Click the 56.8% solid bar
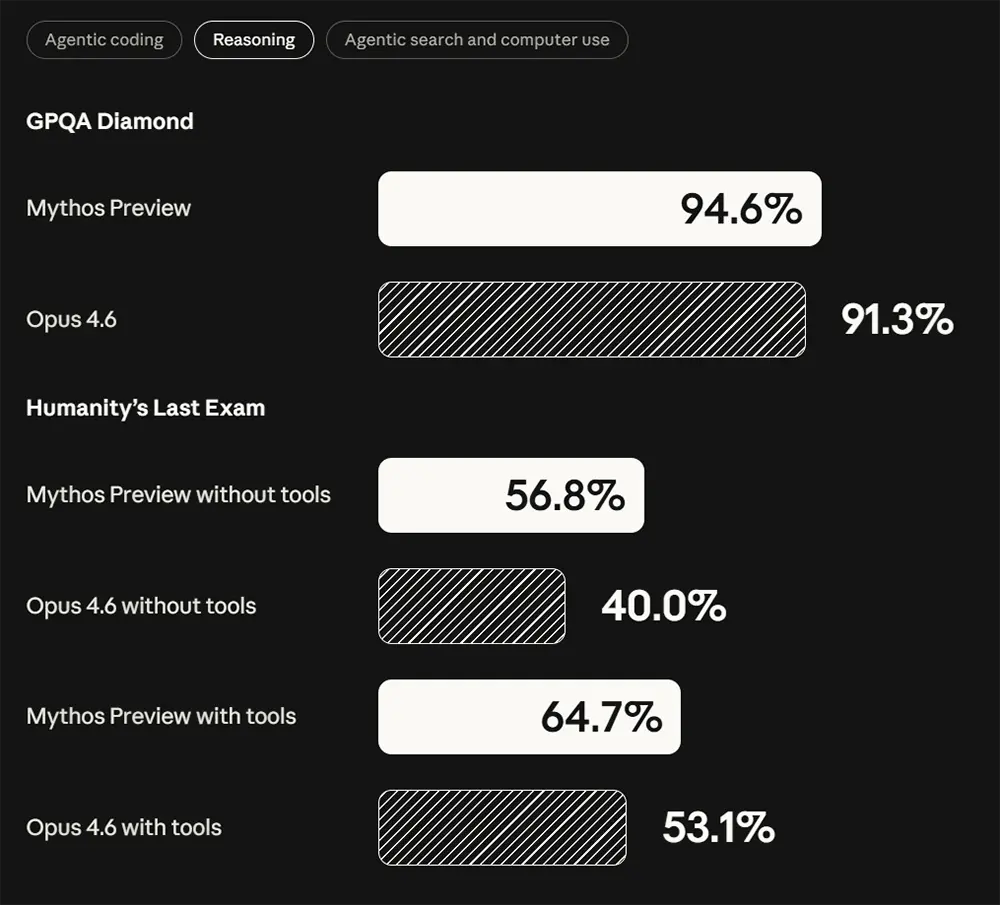The image size is (1000, 905). click(510, 495)
